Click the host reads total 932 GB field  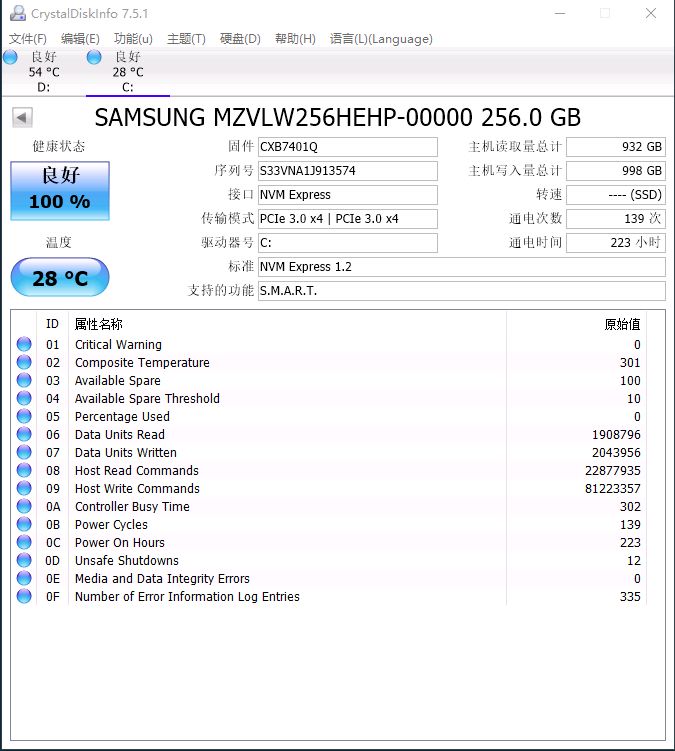coord(616,147)
